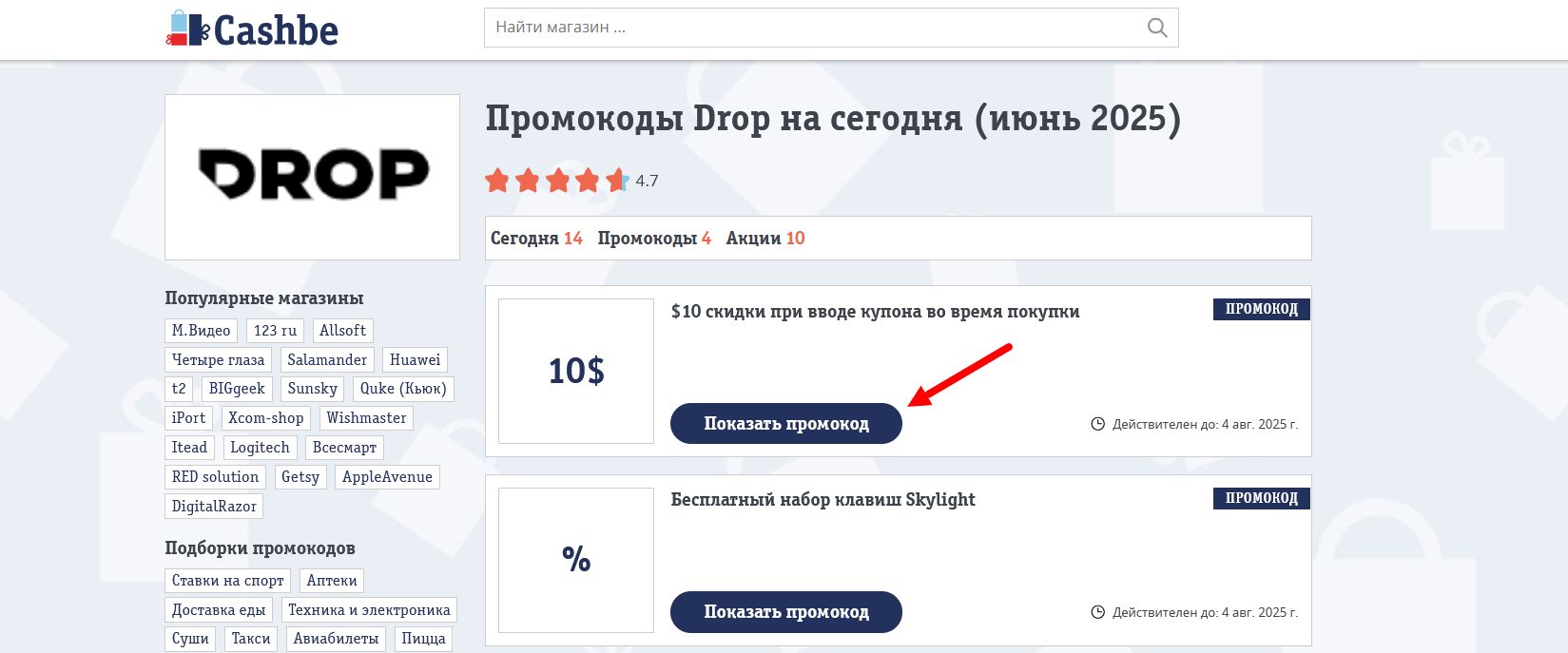
Task: Open Авиабилеты promo collection
Action: point(336,639)
